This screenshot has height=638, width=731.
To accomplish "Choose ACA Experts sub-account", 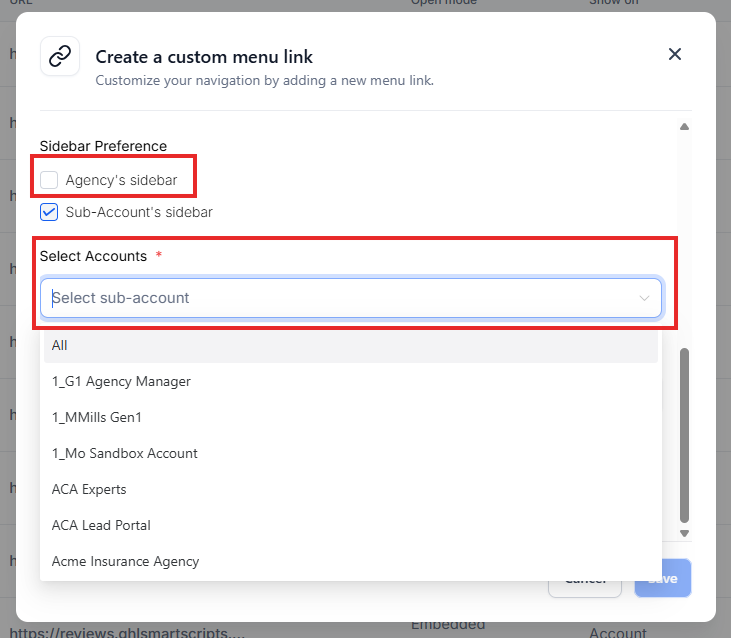I will pos(89,489).
